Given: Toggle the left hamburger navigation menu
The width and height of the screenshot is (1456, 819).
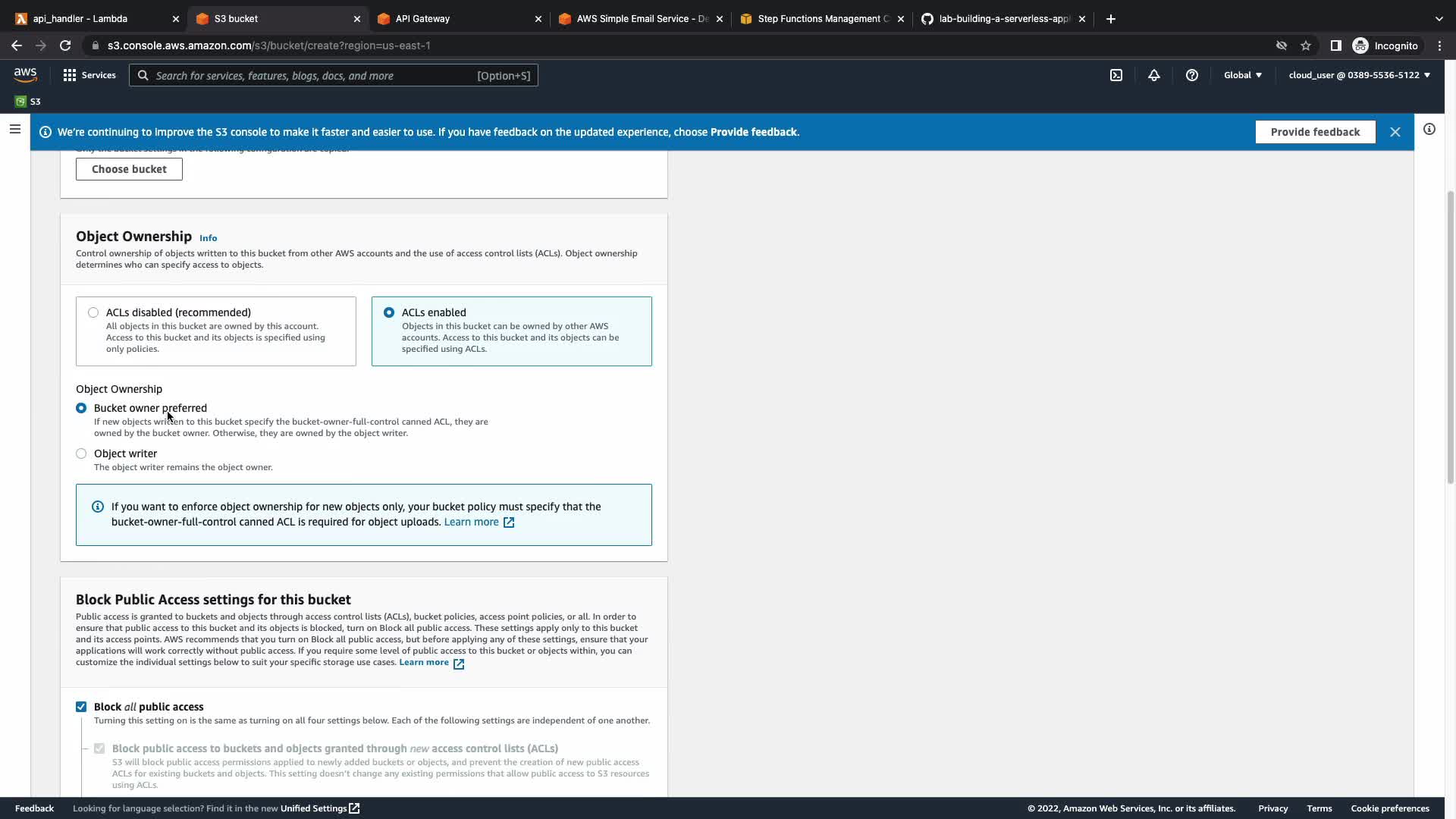Looking at the screenshot, I should coord(14,129).
